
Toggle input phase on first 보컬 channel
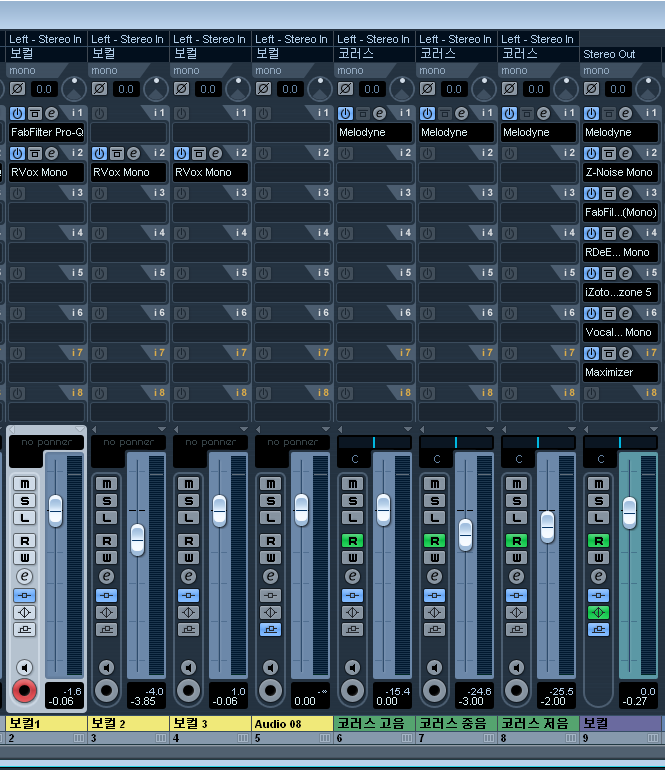coord(17,89)
